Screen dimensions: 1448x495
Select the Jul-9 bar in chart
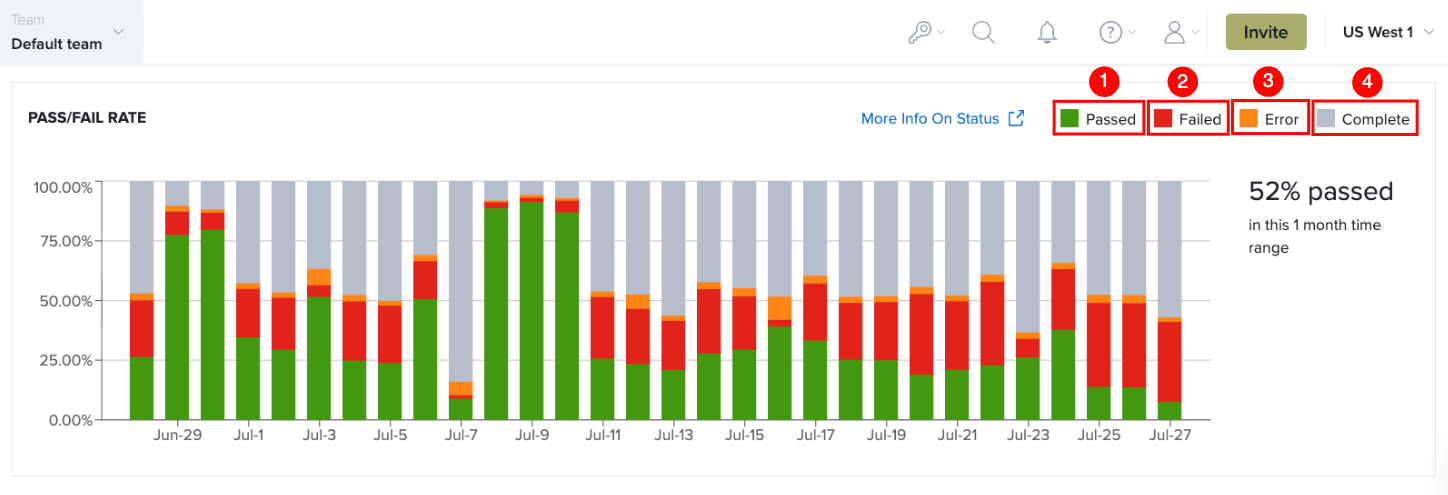pos(531,300)
